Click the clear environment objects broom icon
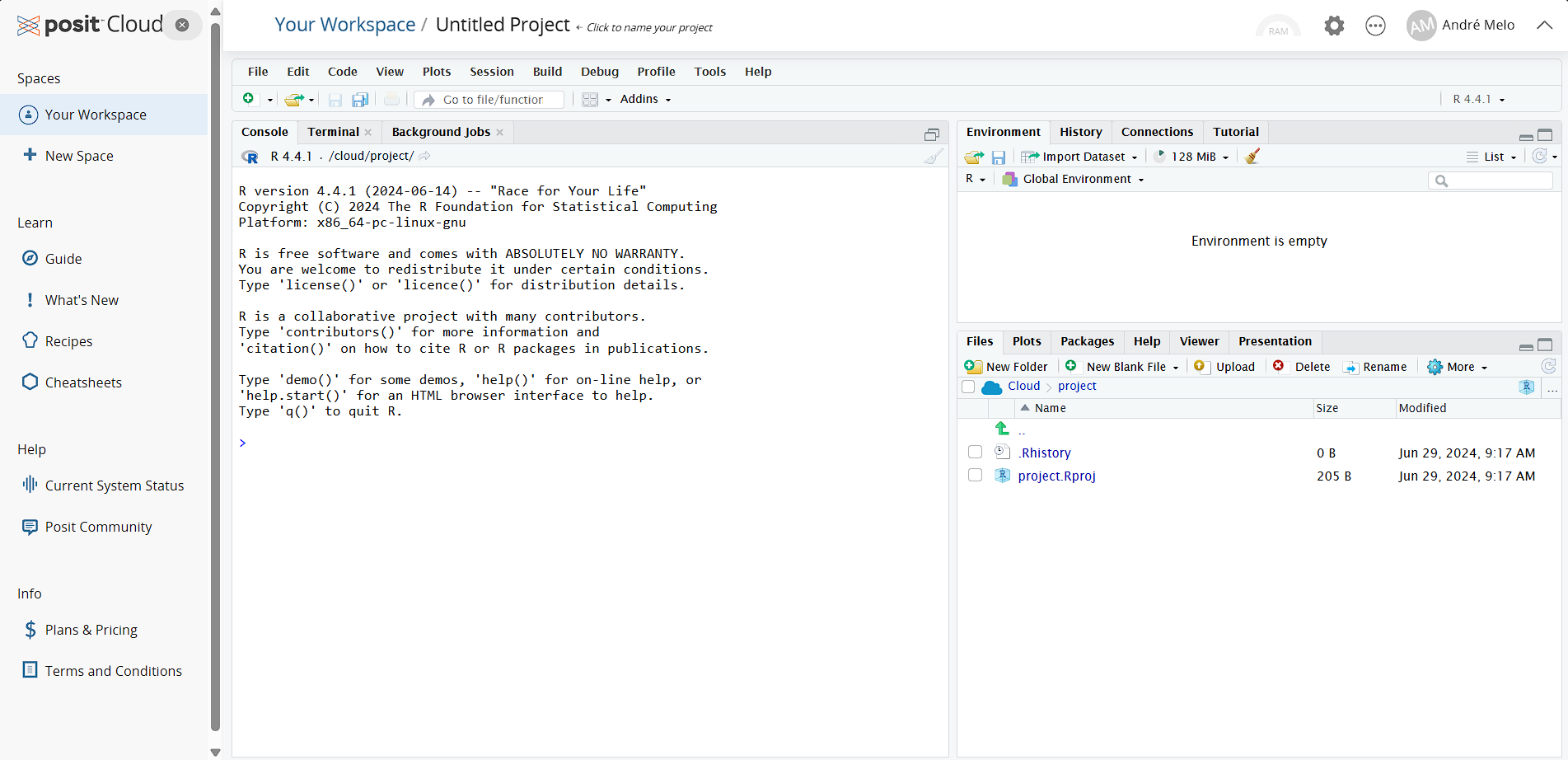The image size is (1568, 760). click(x=1252, y=157)
